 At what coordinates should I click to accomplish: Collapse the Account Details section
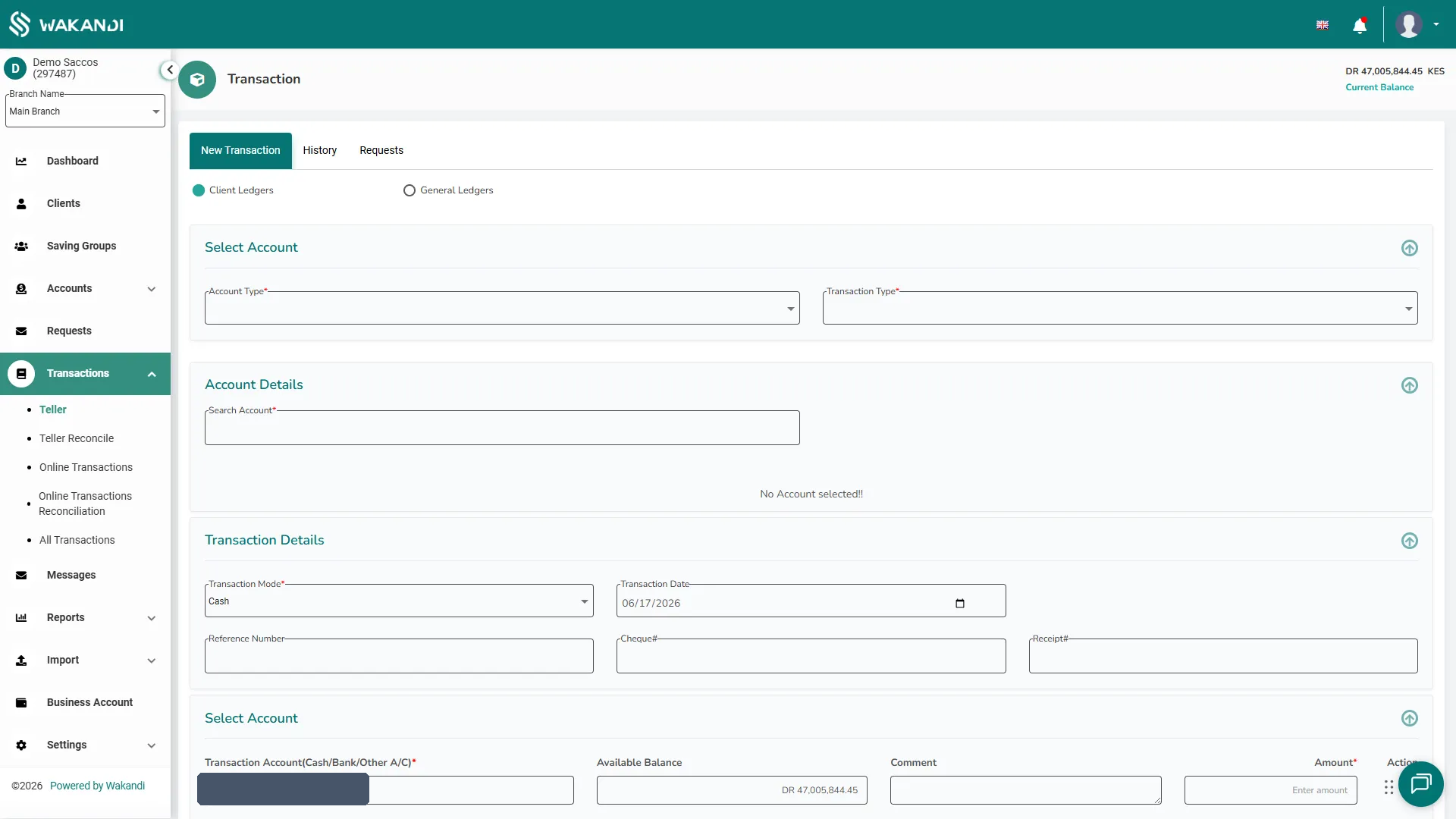[1409, 385]
